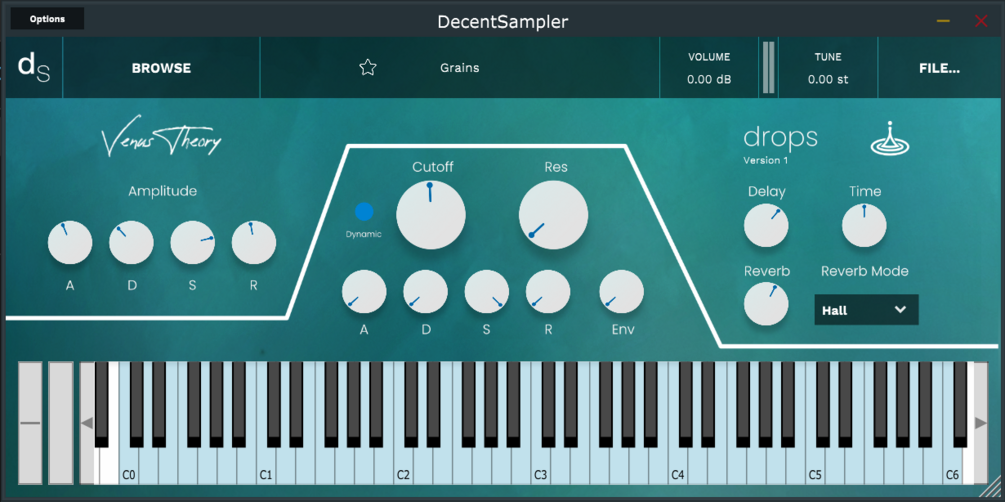The image size is (1005, 502).
Task: Close the DecentSampler window
Action: (x=981, y=21)
